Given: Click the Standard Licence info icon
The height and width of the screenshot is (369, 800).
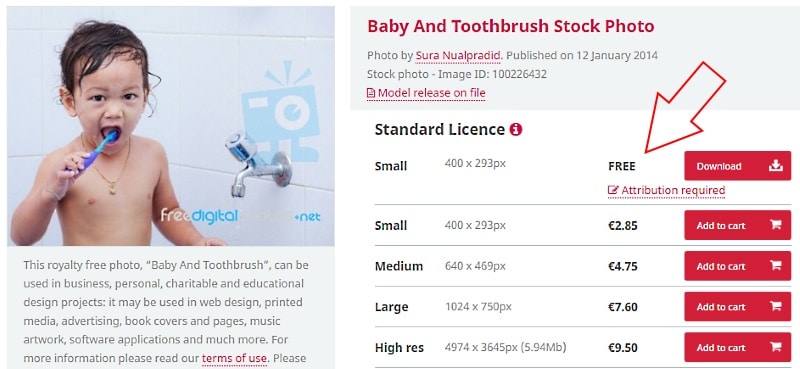Looking at the screenshot, I should point(516,130).
